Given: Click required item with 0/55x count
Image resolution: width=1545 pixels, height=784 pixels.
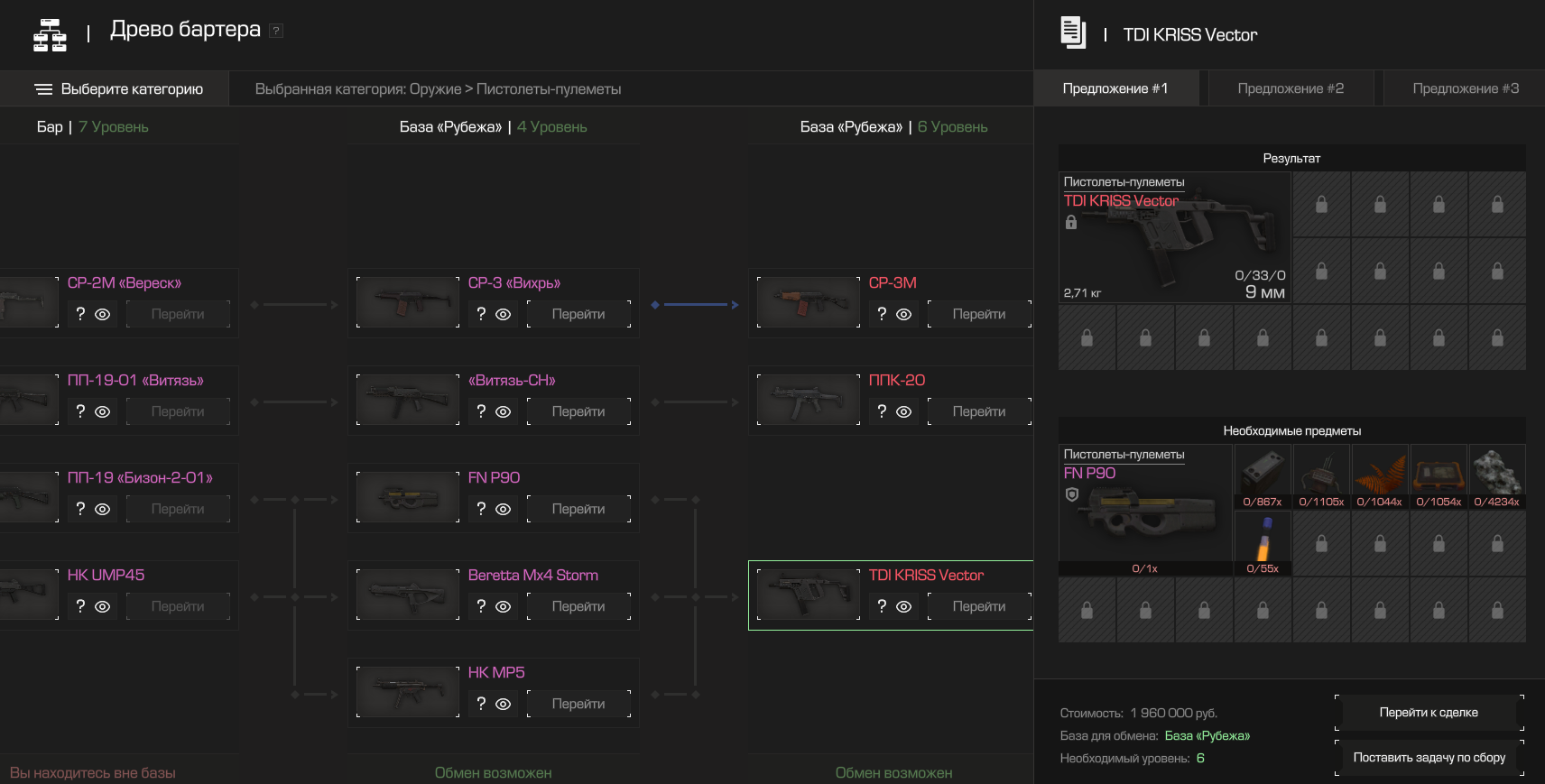Looking at the screenshot, I should [1263, 544].
